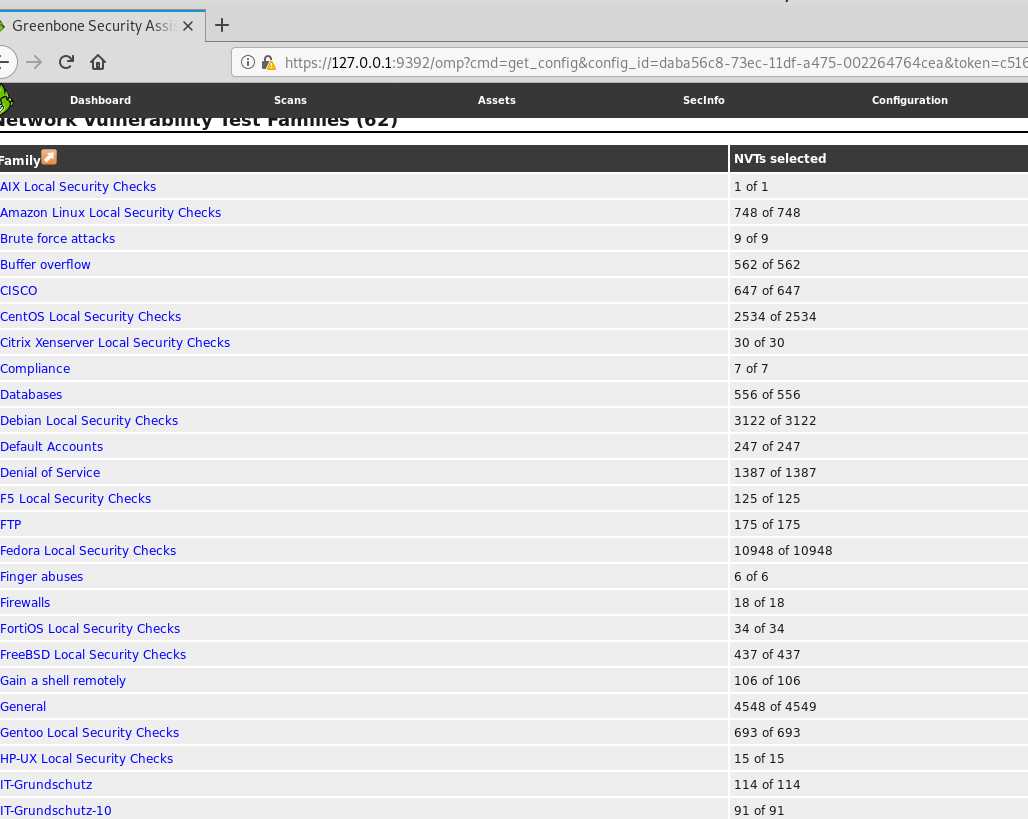Select the '106 of 106' Gain shell count

click(767, 681)
